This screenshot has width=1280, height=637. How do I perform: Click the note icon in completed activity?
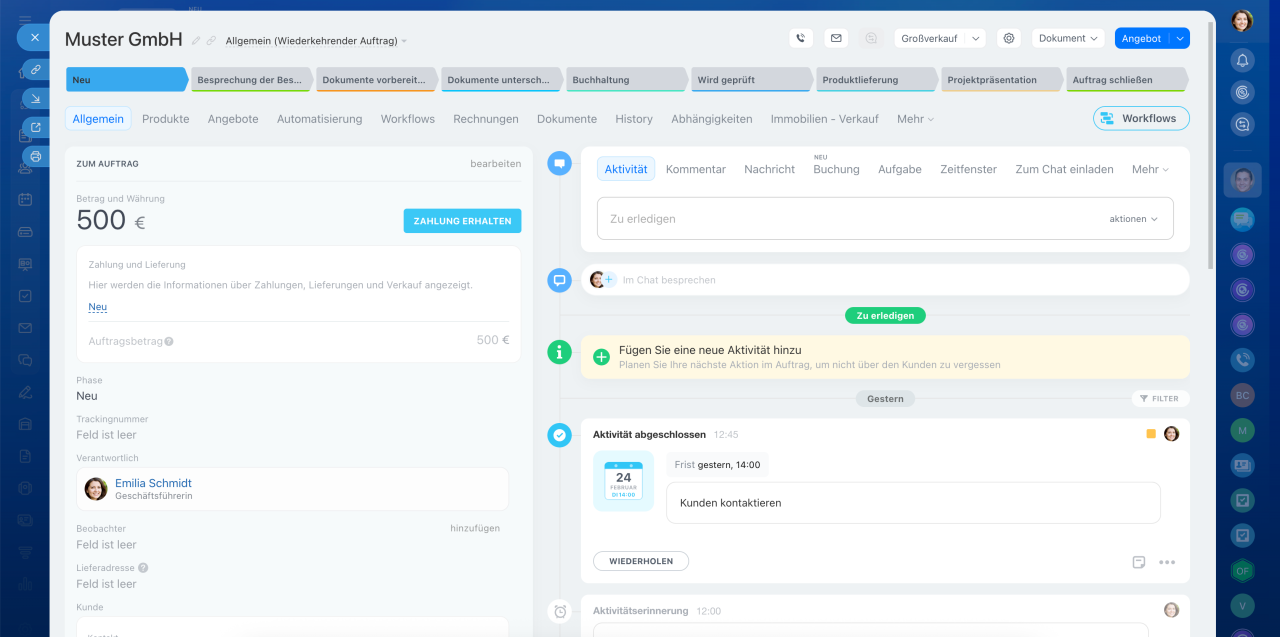coord(1138,562)
